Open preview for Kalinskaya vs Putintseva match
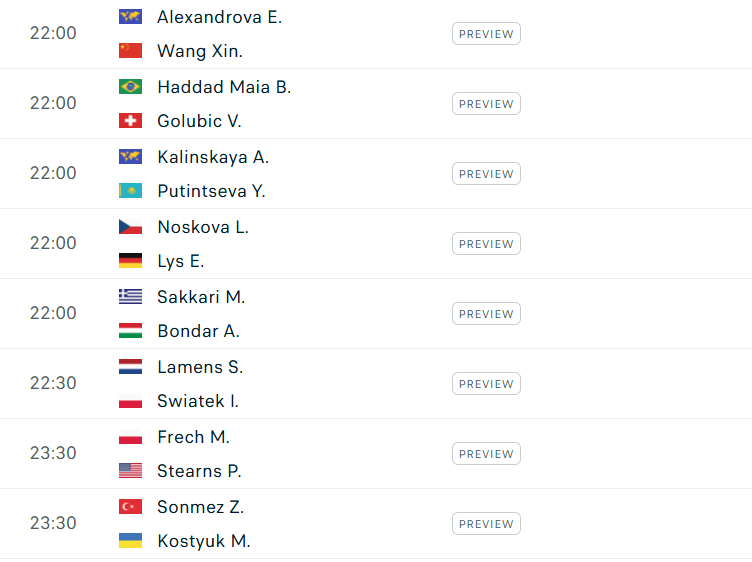 486,174
